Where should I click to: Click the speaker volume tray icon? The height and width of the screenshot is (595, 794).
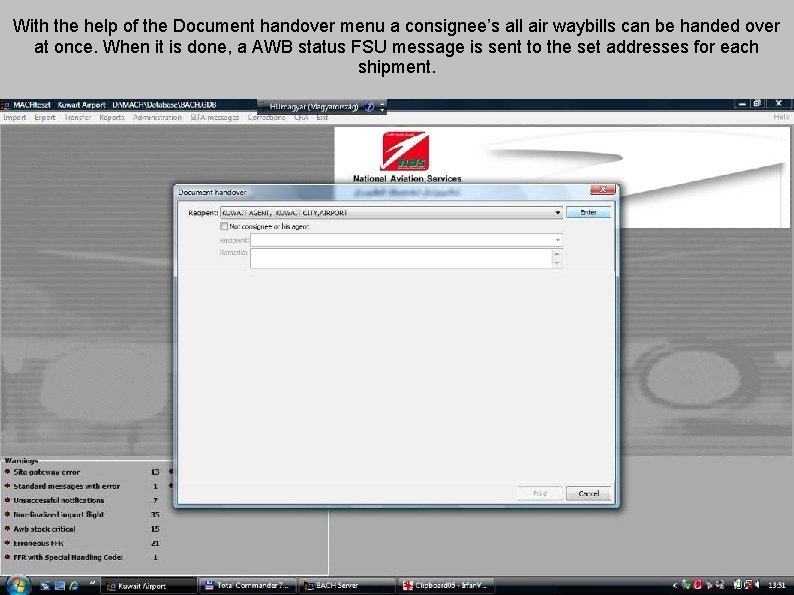pyautogui.click(x=757, y=585)
